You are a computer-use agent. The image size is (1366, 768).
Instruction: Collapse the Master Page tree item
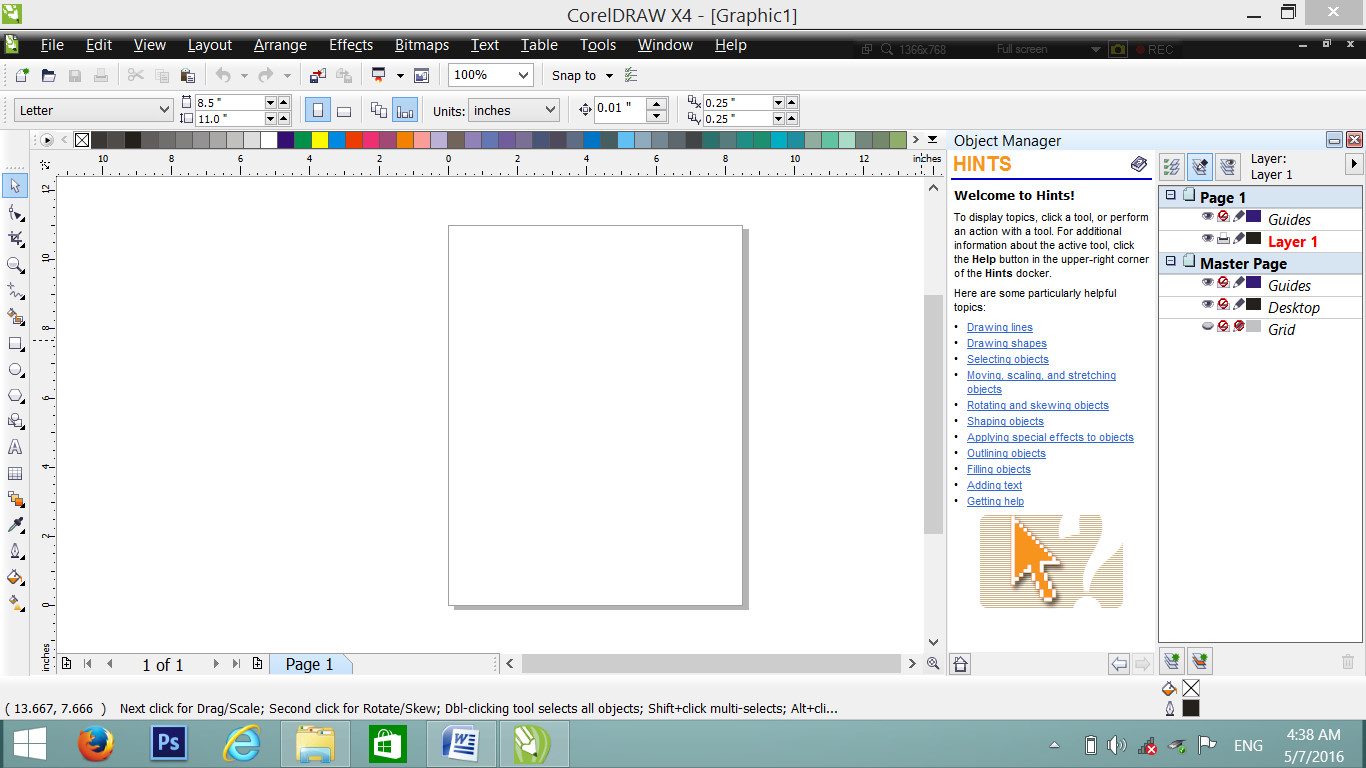tap(1171, 262)
